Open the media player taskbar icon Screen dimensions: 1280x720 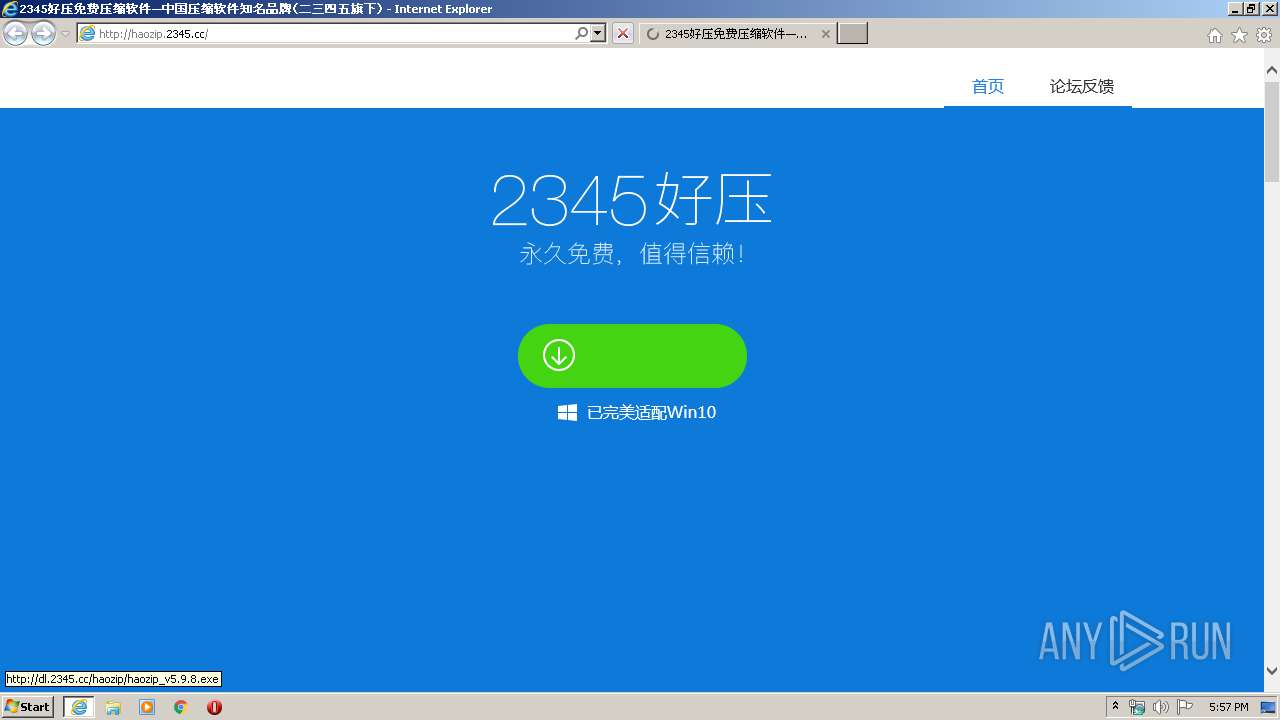pyautogui.click(x=147, y=707)
